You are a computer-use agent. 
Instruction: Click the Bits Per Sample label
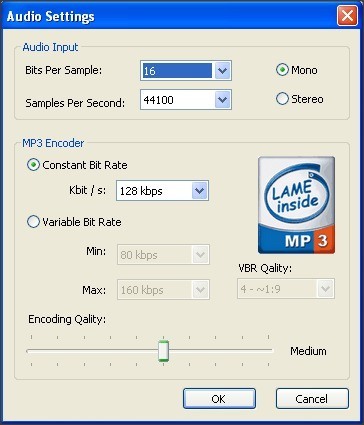pyautogui.click(x=64, y=70)
